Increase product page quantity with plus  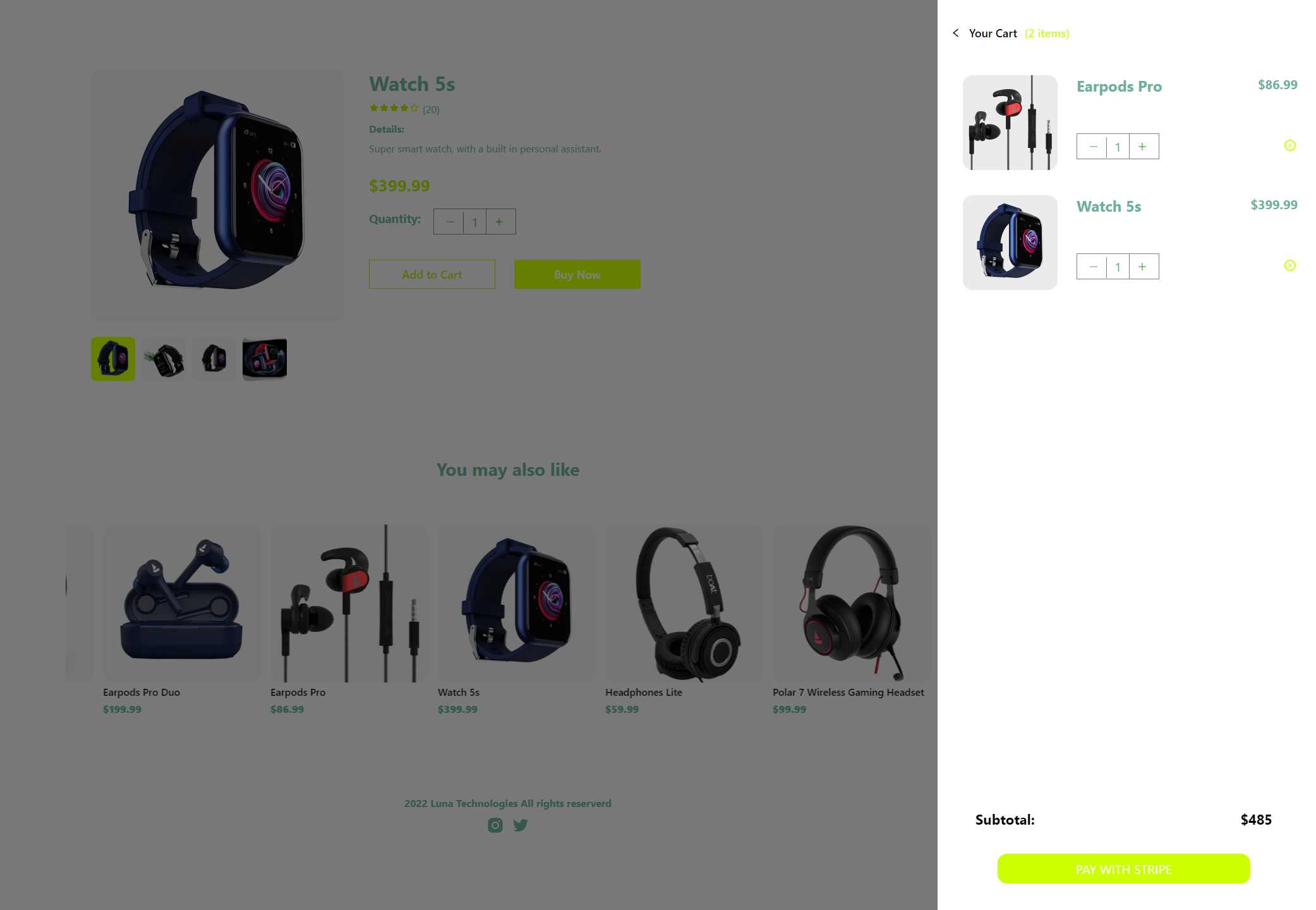tap(500, 222)
